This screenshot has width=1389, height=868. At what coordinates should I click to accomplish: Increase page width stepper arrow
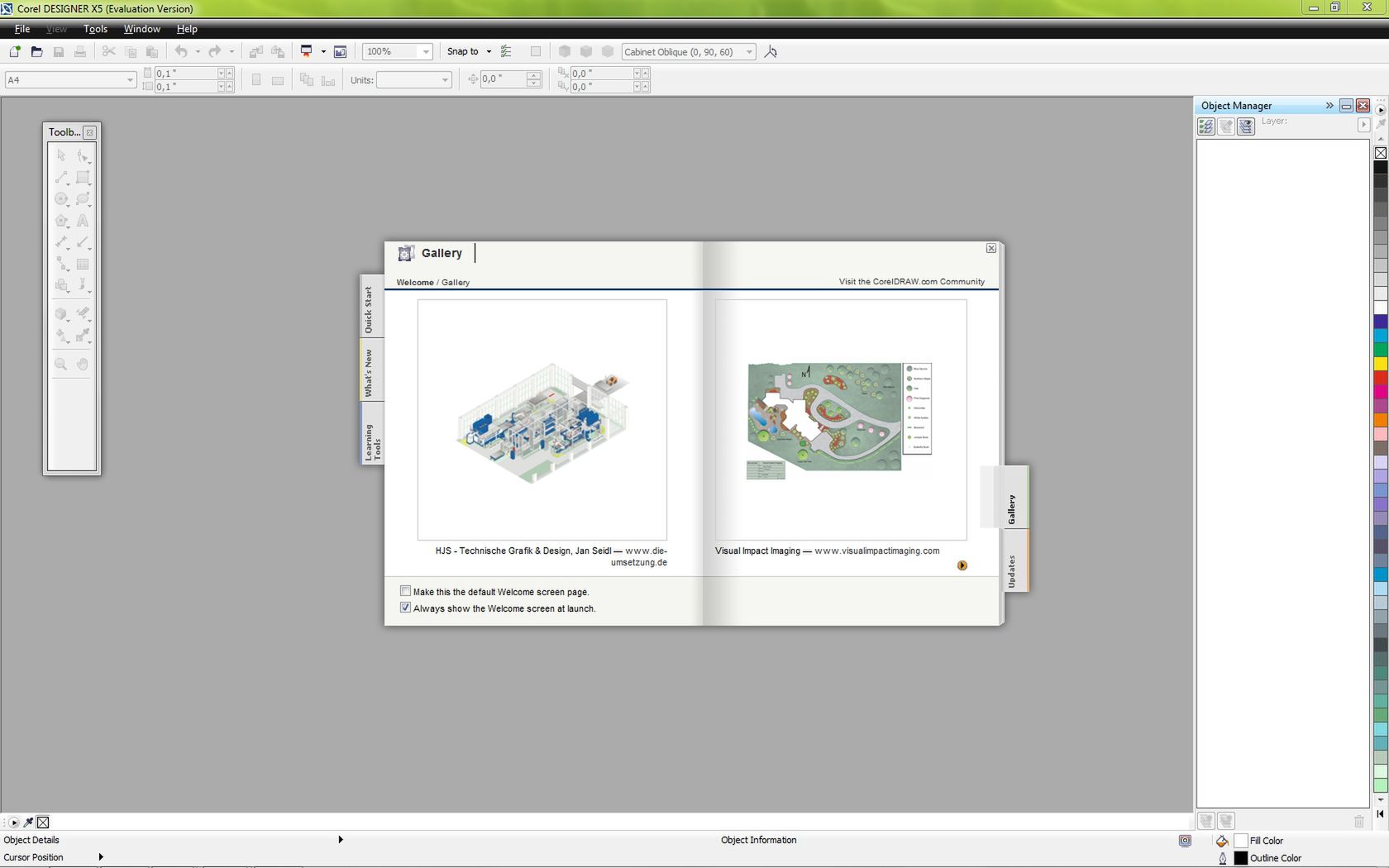231,74
